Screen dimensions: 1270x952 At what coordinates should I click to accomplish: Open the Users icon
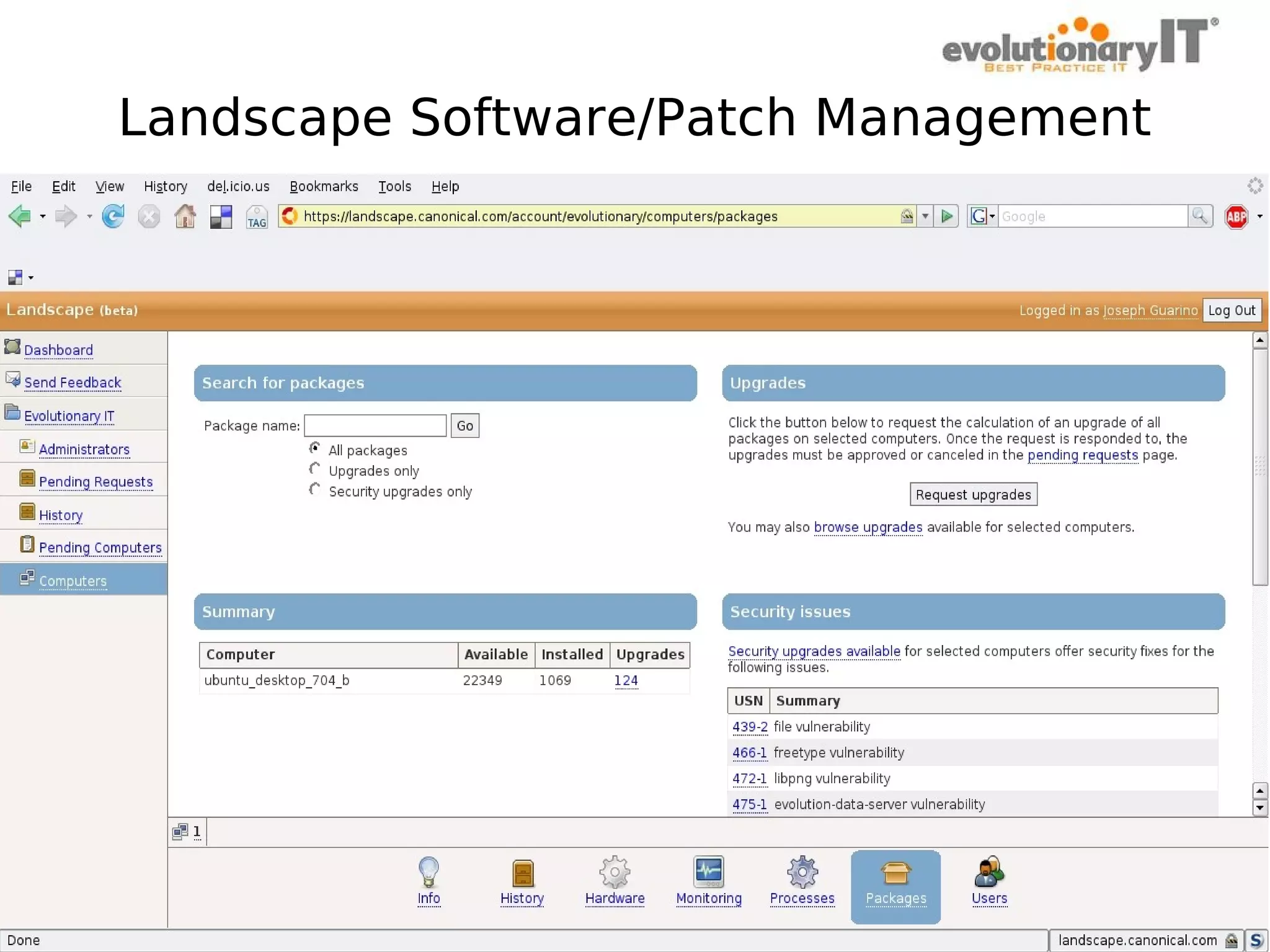click(x=989, y=871)
